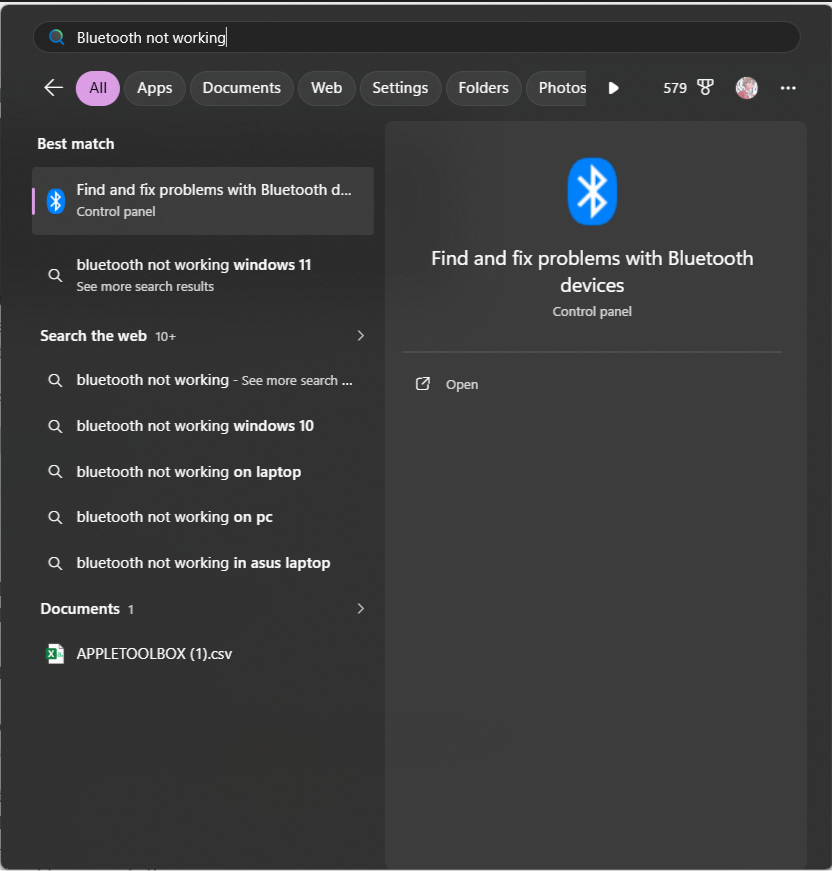Click the search magnifier icon in search box
The image size is (832, 871).
click(56, 37)
